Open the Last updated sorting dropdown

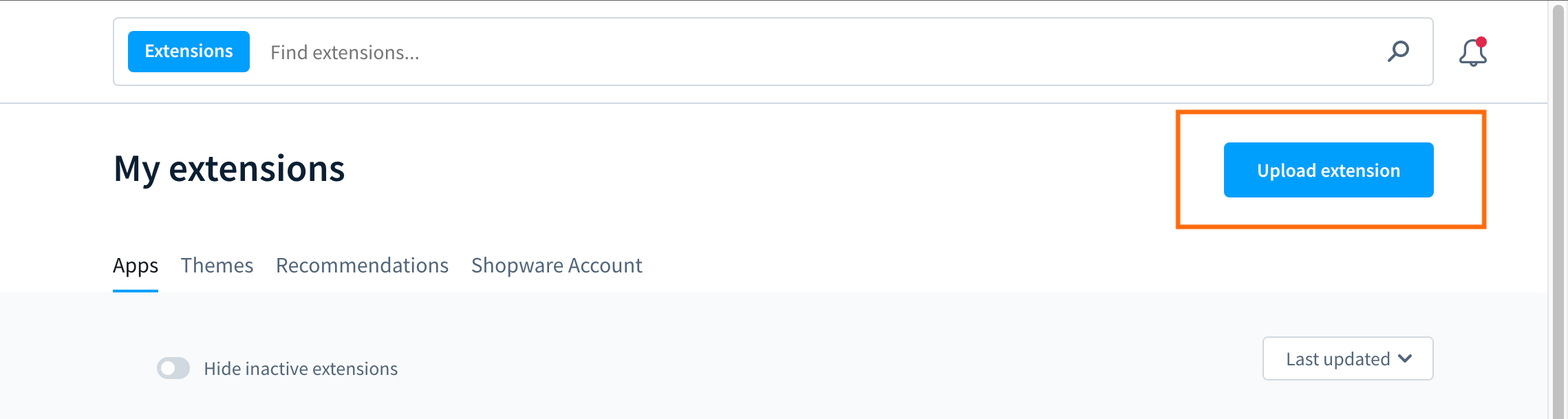[x=1348, y=358]
